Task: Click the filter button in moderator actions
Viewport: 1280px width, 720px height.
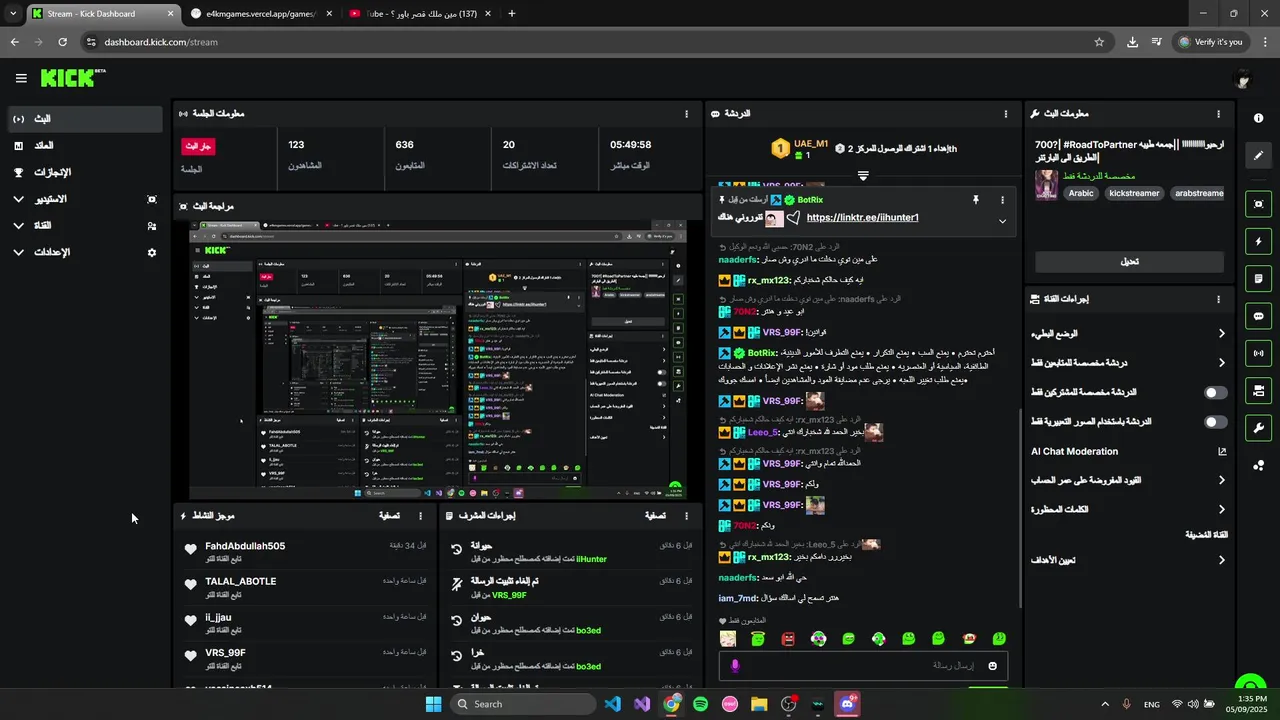Action: (x=656, y=516)
